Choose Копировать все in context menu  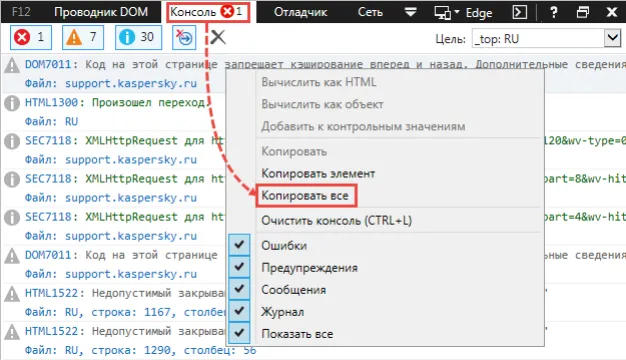pos(306,196)
